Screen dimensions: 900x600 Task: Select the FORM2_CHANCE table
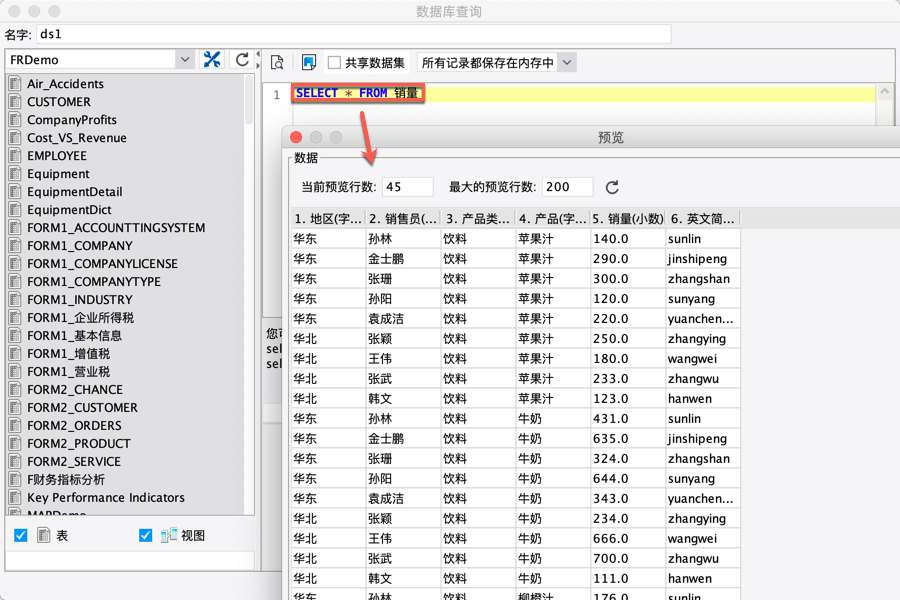(75, 389)
